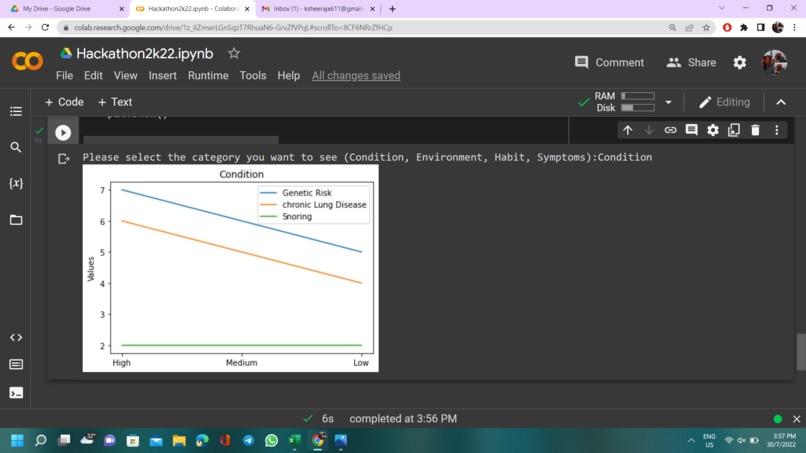Show hidden tray icons chevron

tap(691, 441)
